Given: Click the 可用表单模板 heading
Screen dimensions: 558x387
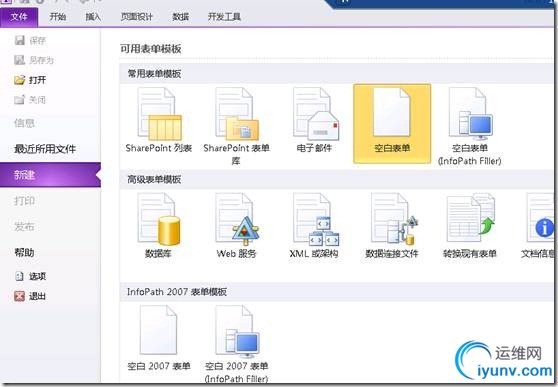Looking at the screenshot, I should coord(151,49).
